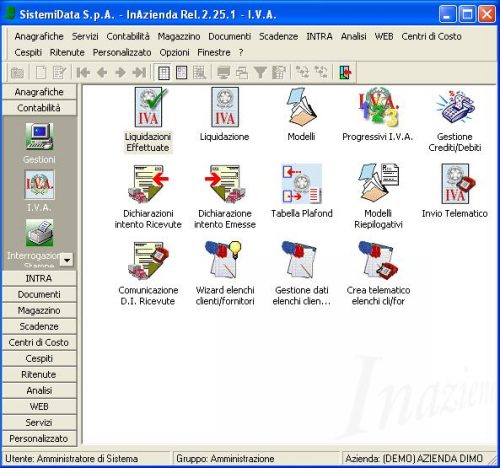Open the ? help menu
The width and height of the screenshot is (500, 468).
tap(241, 52)
